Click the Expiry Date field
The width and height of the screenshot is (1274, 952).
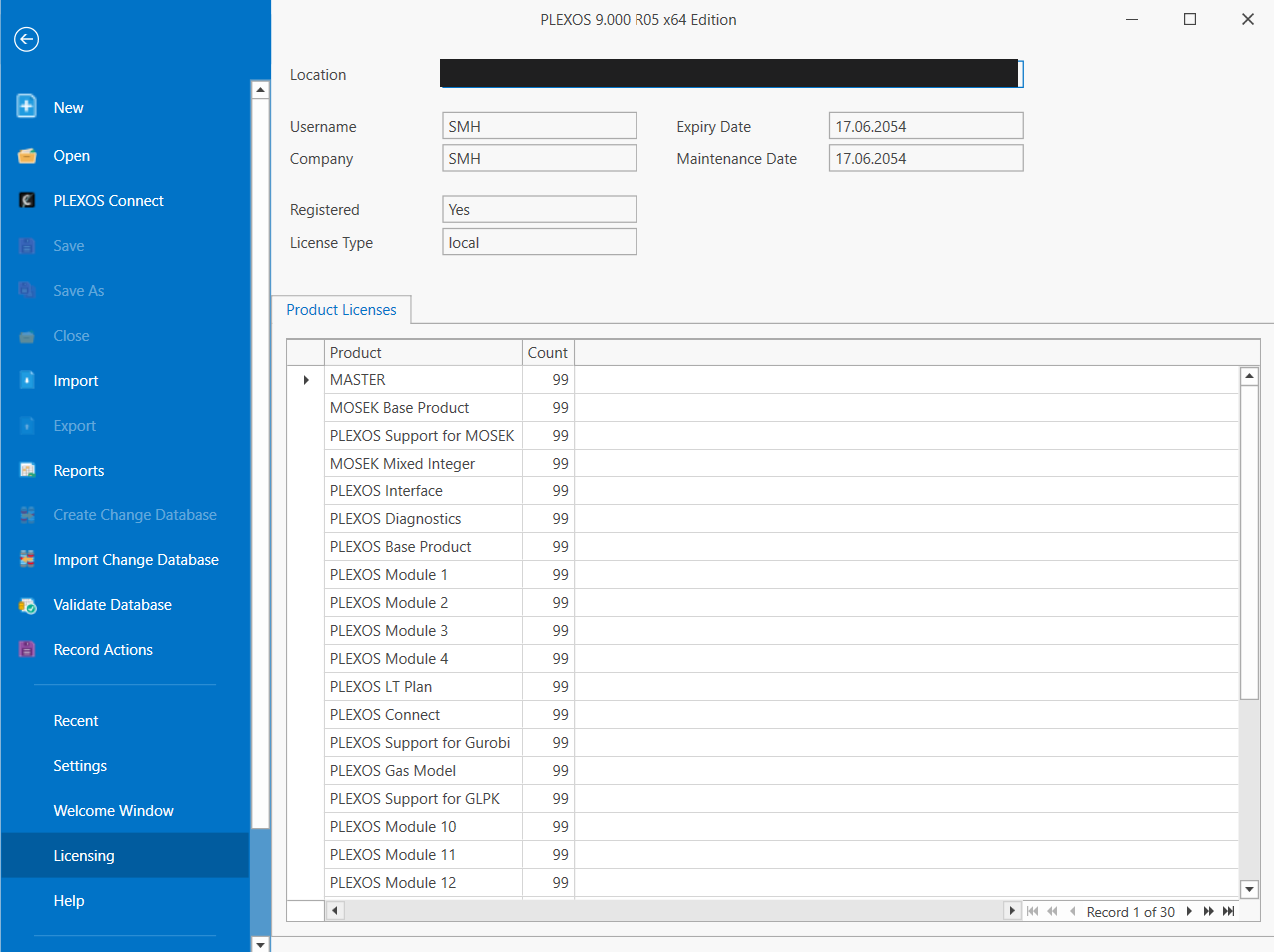(x=925, y=125)
